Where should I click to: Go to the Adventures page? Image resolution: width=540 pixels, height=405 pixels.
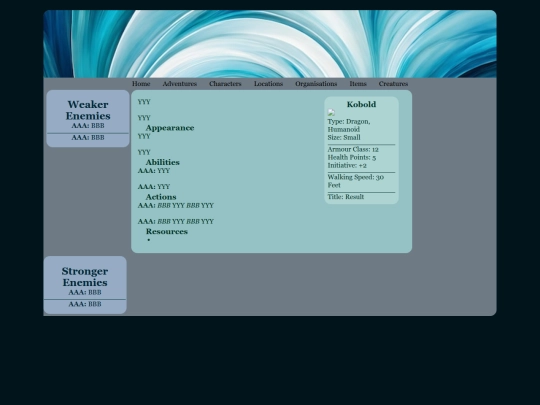coord(180,84)
